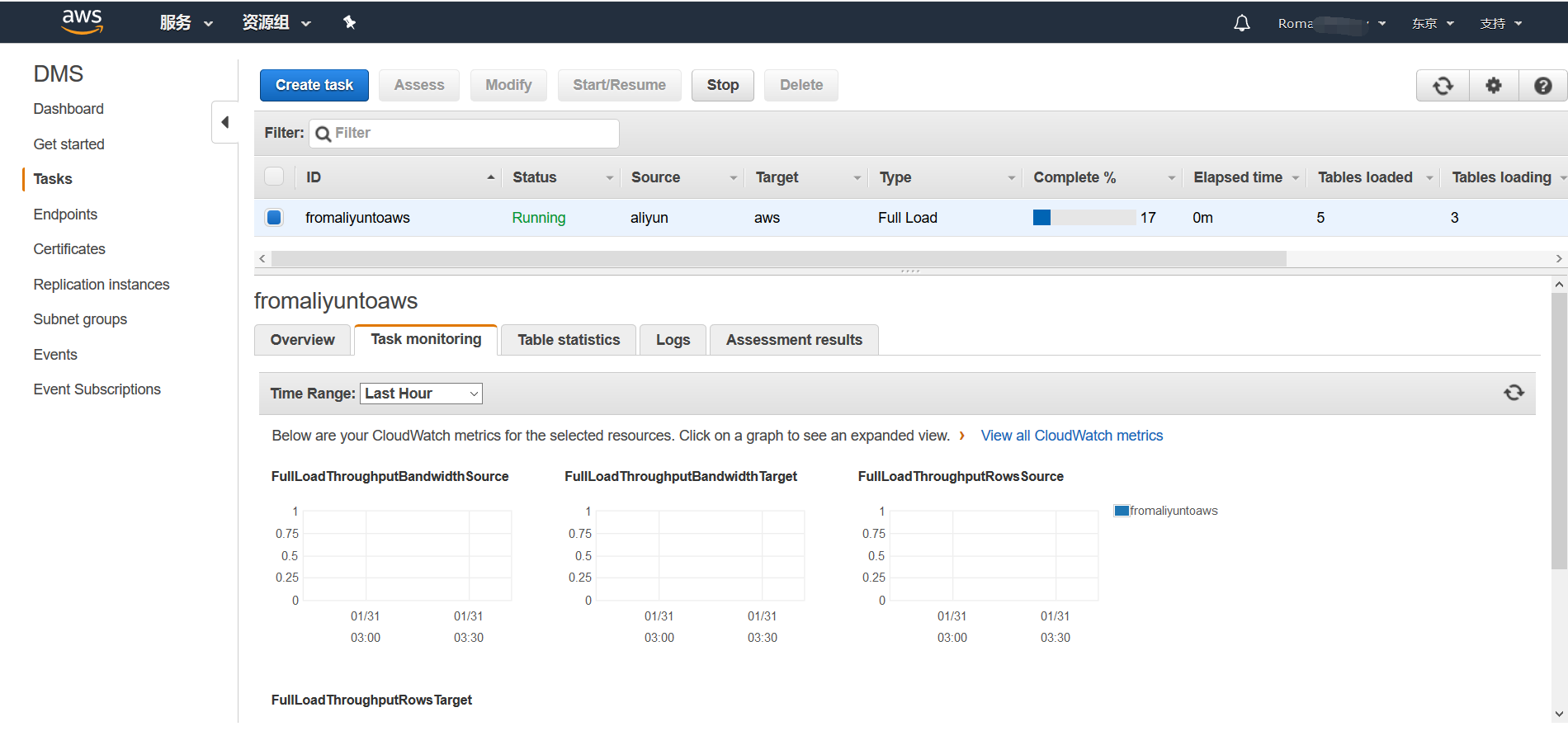Click the filter search magnifier icon
Viewport: 1568px width, 731px height.
click(324, 134)
